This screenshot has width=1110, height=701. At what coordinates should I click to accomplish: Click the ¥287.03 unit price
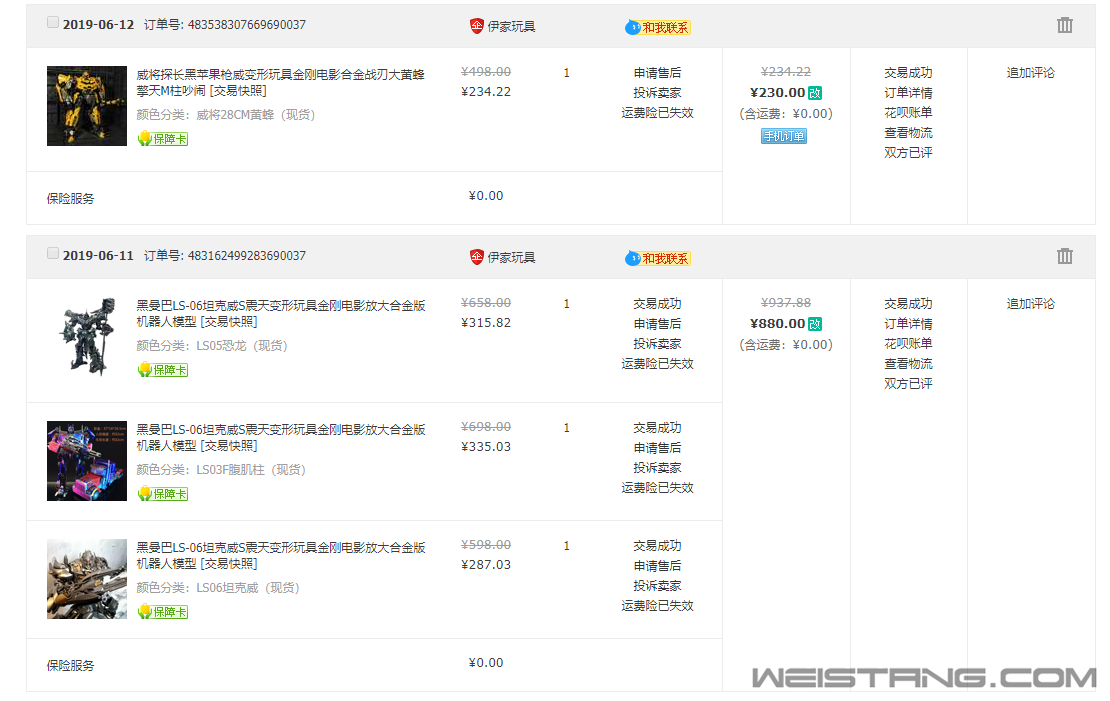coord(486,564)
